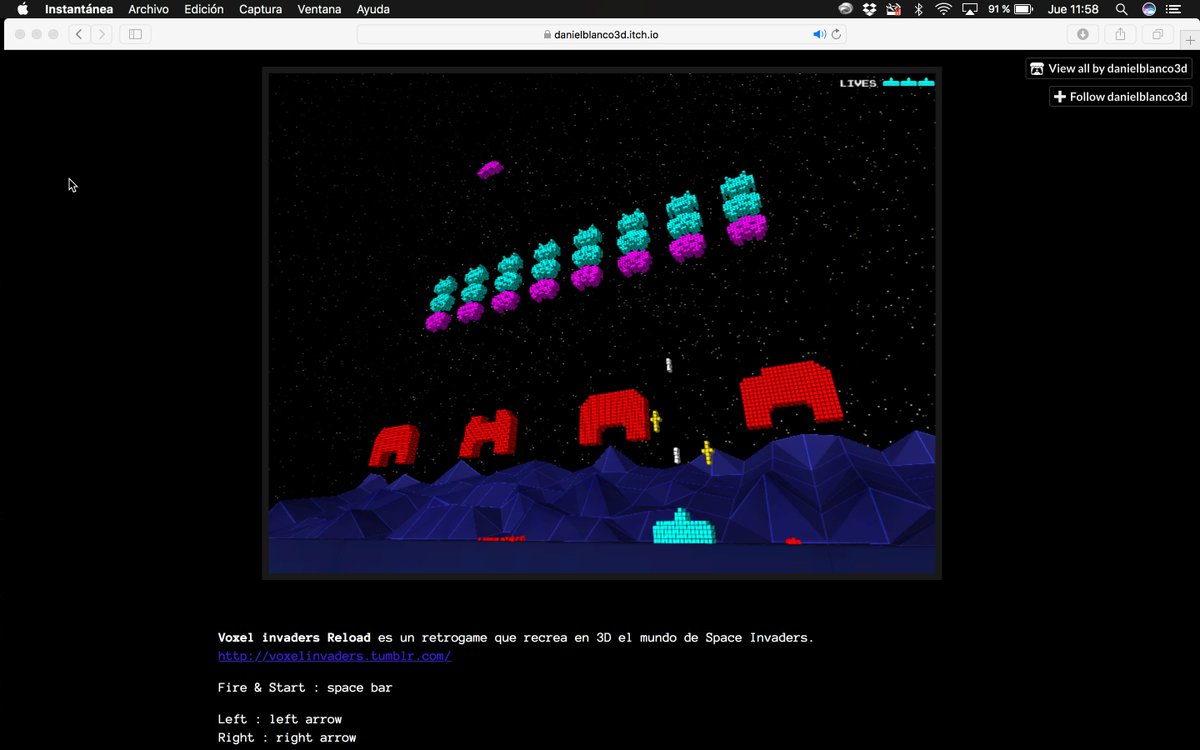Image resolution: width=1200 pixels, height=750 pixels.
Task: Open voxelinvaders.tumblr.com link
Action: pos(334,656)
